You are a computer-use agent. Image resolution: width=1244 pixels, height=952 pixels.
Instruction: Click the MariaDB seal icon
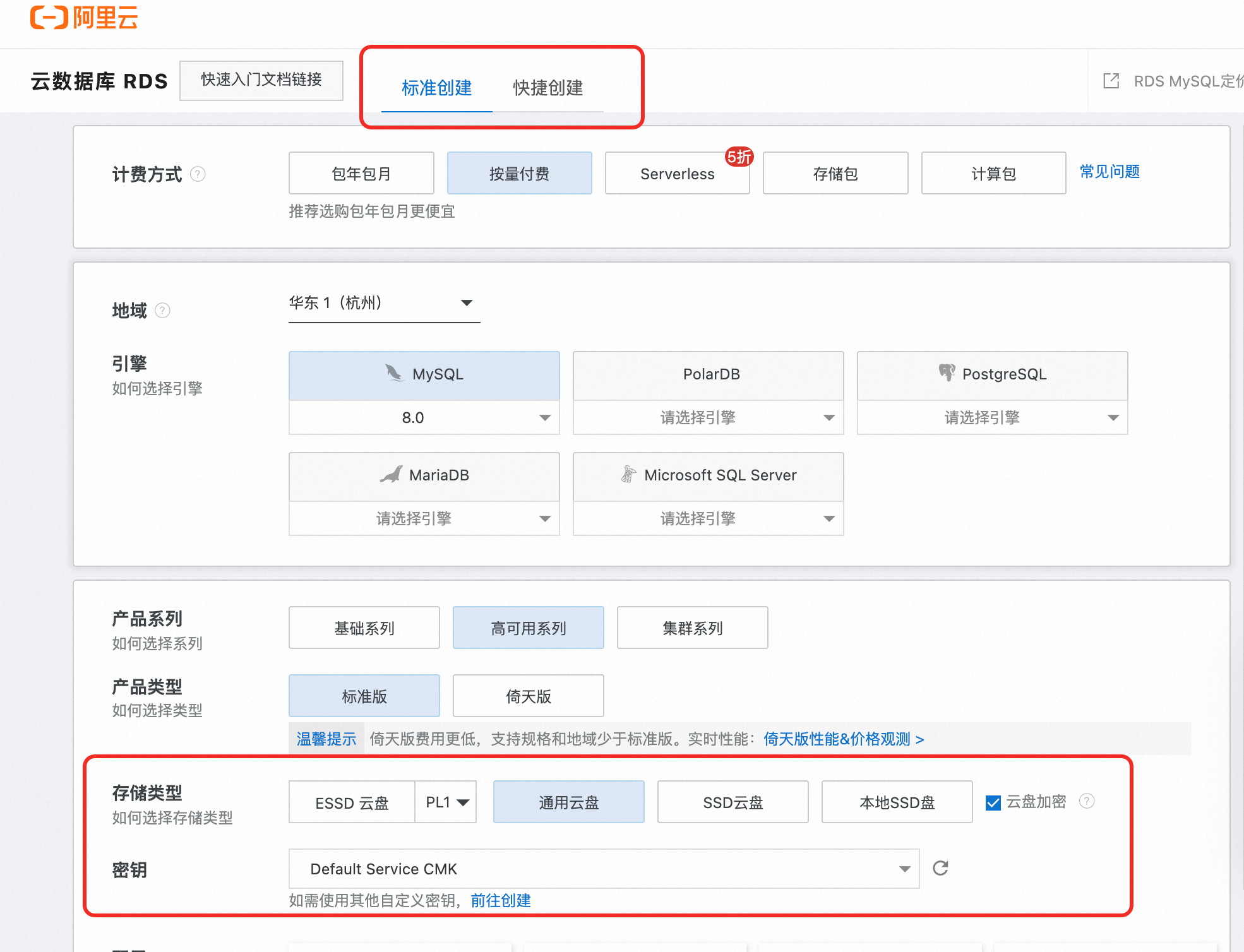click(391, 474)
